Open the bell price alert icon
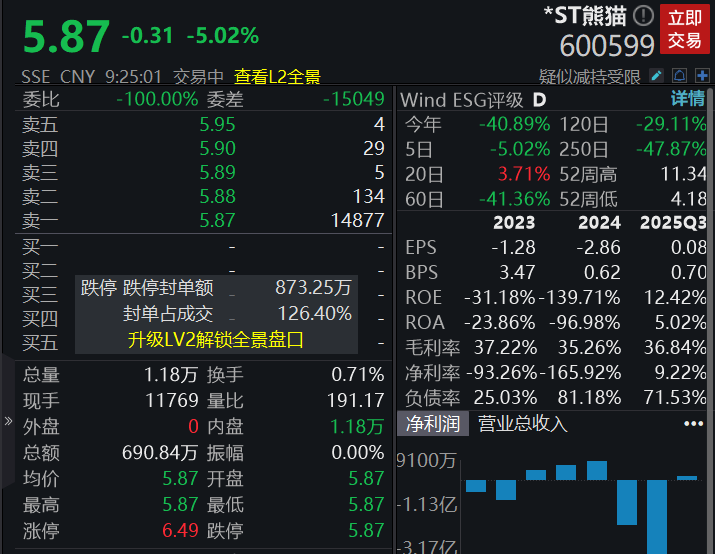The height and width of the screenshot is (554, 715). point(680,76)
